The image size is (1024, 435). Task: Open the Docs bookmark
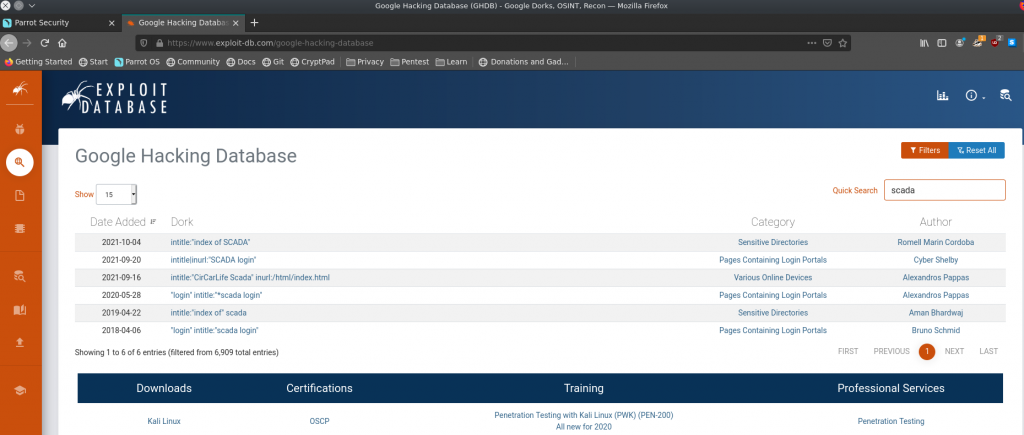(x=241, y=62)
